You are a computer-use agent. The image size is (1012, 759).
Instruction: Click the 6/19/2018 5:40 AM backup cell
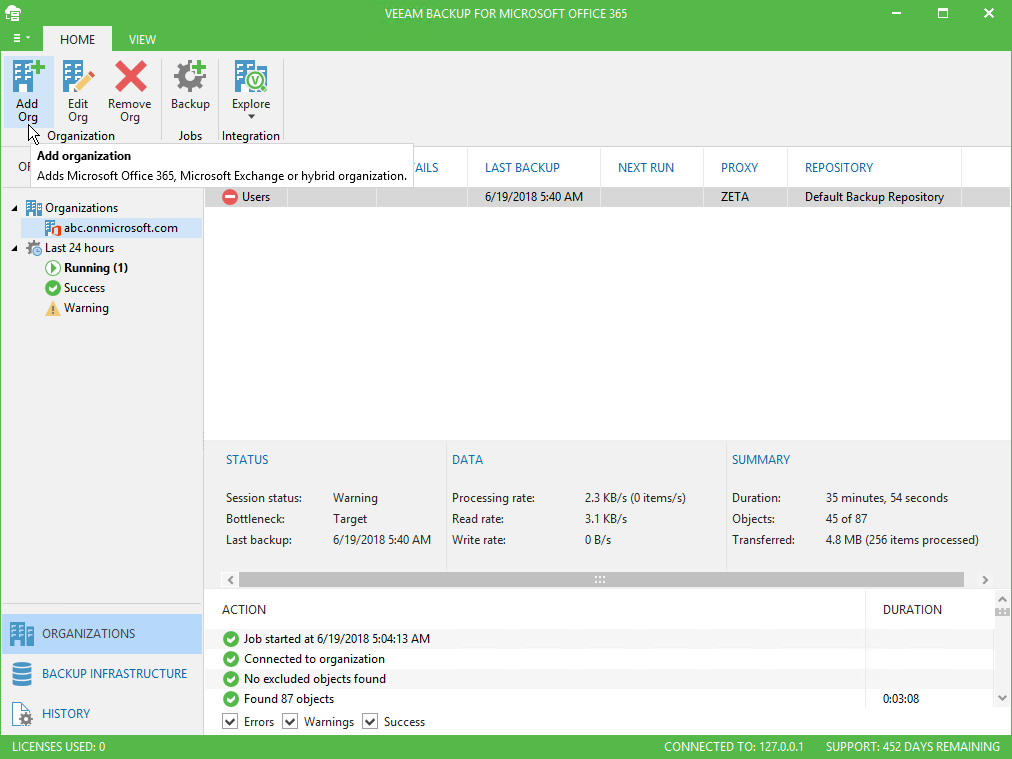tap(534, 197)
